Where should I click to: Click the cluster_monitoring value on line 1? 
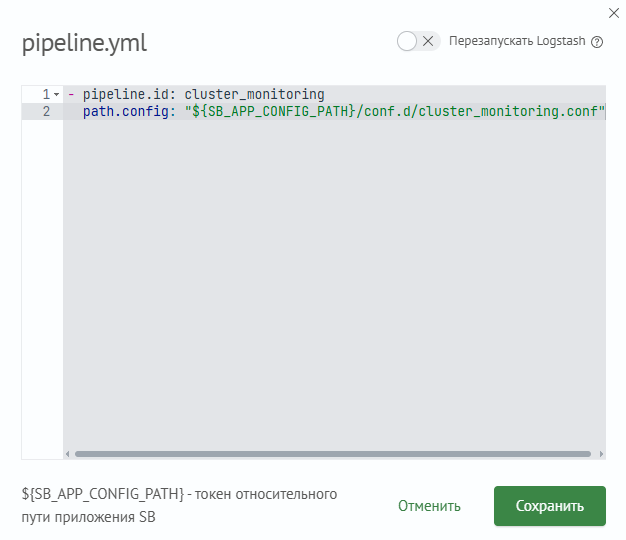coord(254,95)
